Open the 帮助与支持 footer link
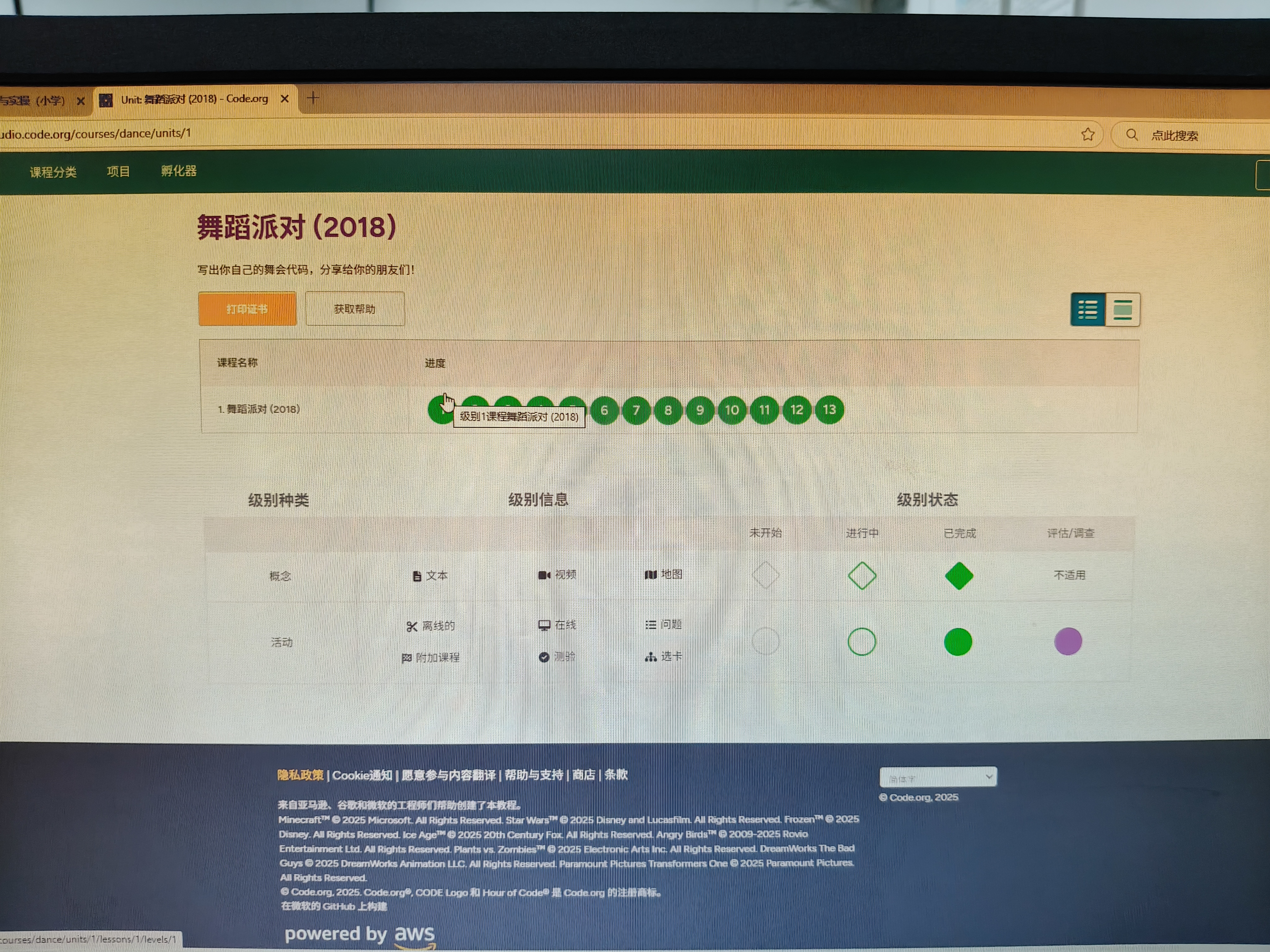The image size is (1270, 952). click(534, 775)
